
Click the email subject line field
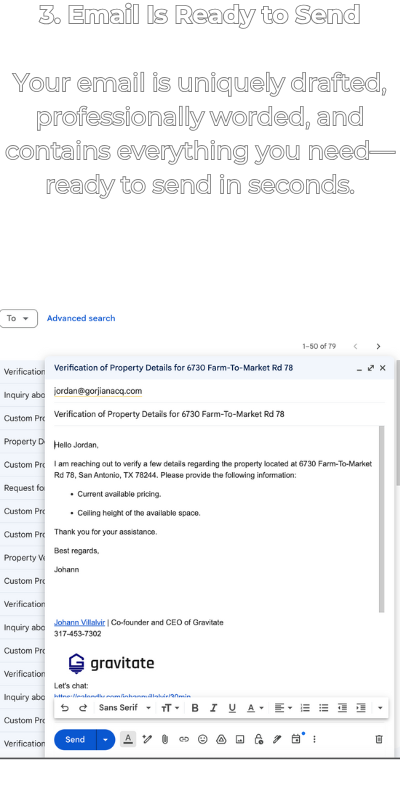(x=219, y=414)
